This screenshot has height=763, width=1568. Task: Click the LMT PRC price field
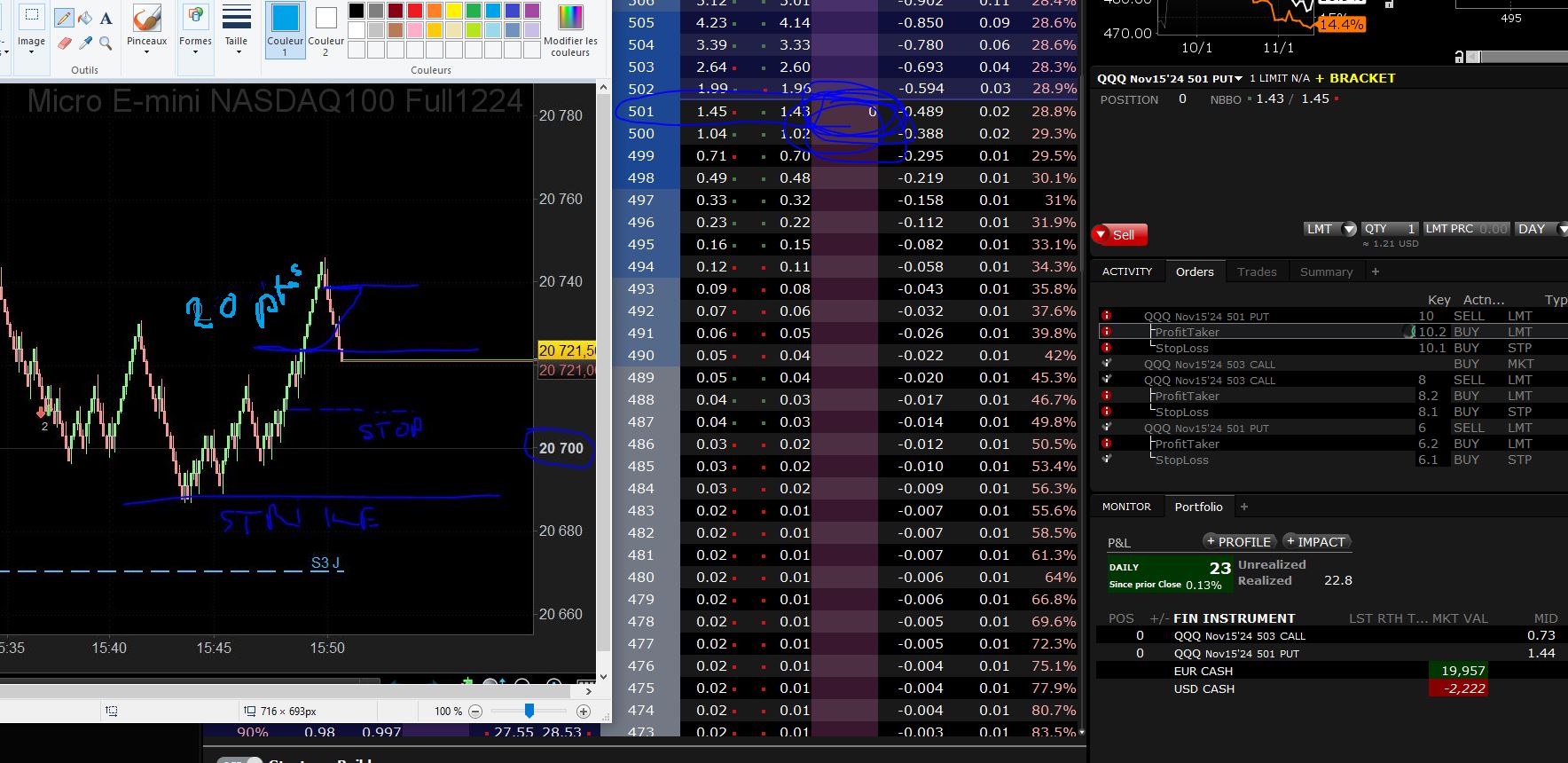1466,229
